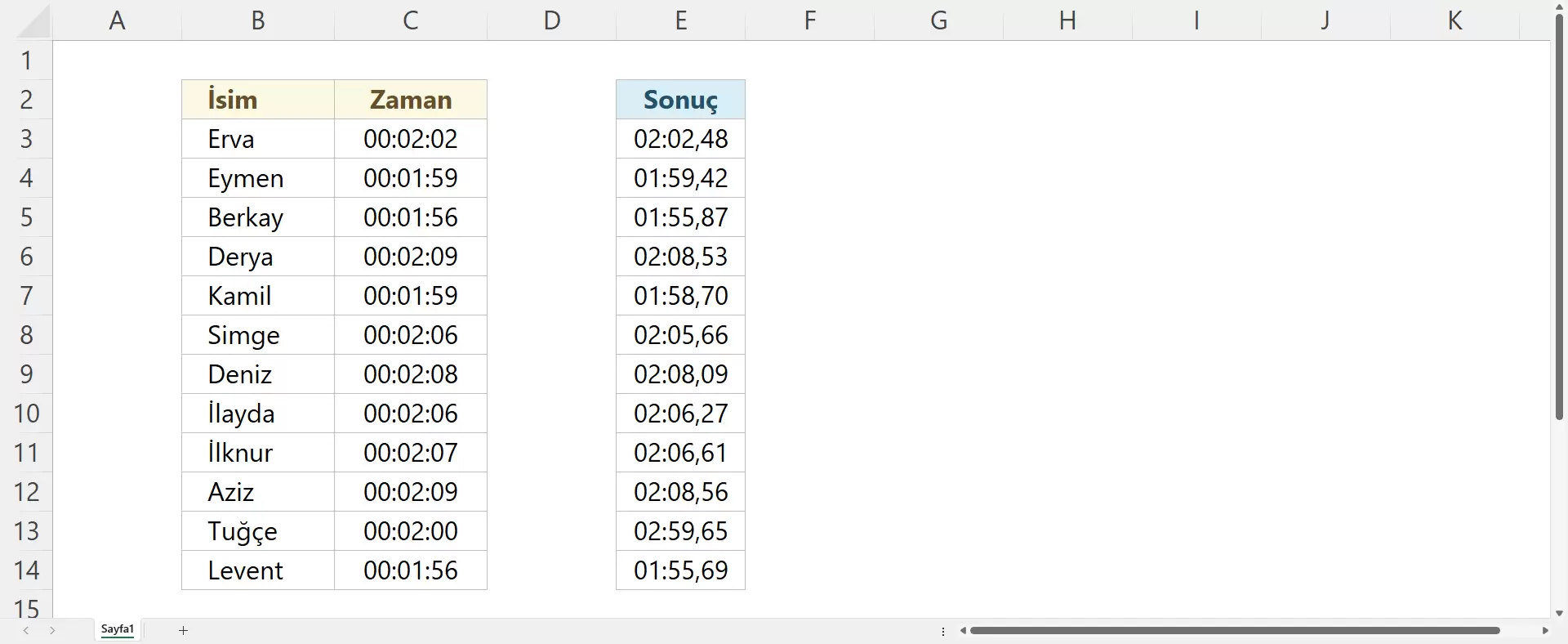Click the vertical scrollbar down arrow
Viewport: 1568px width, 644px height.
click(1559, 613)
